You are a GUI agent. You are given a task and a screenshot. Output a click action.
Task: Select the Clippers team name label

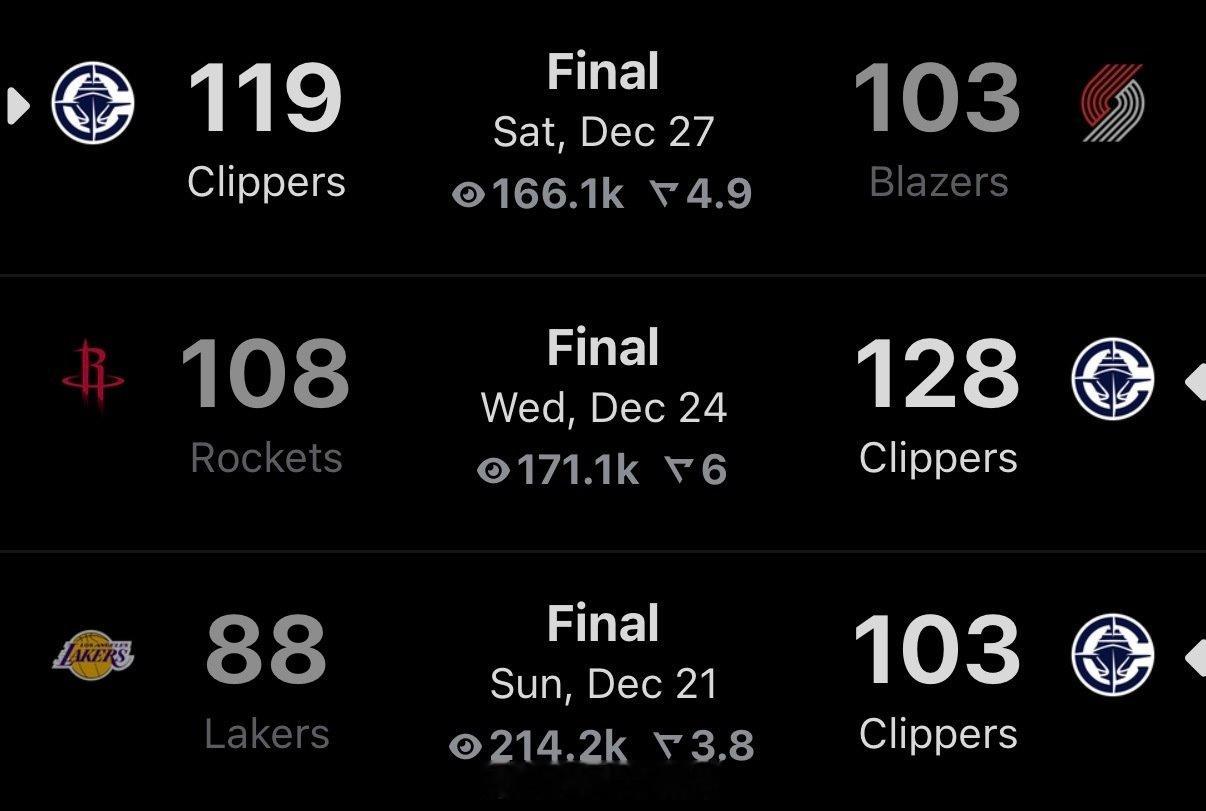coord(265,182)
